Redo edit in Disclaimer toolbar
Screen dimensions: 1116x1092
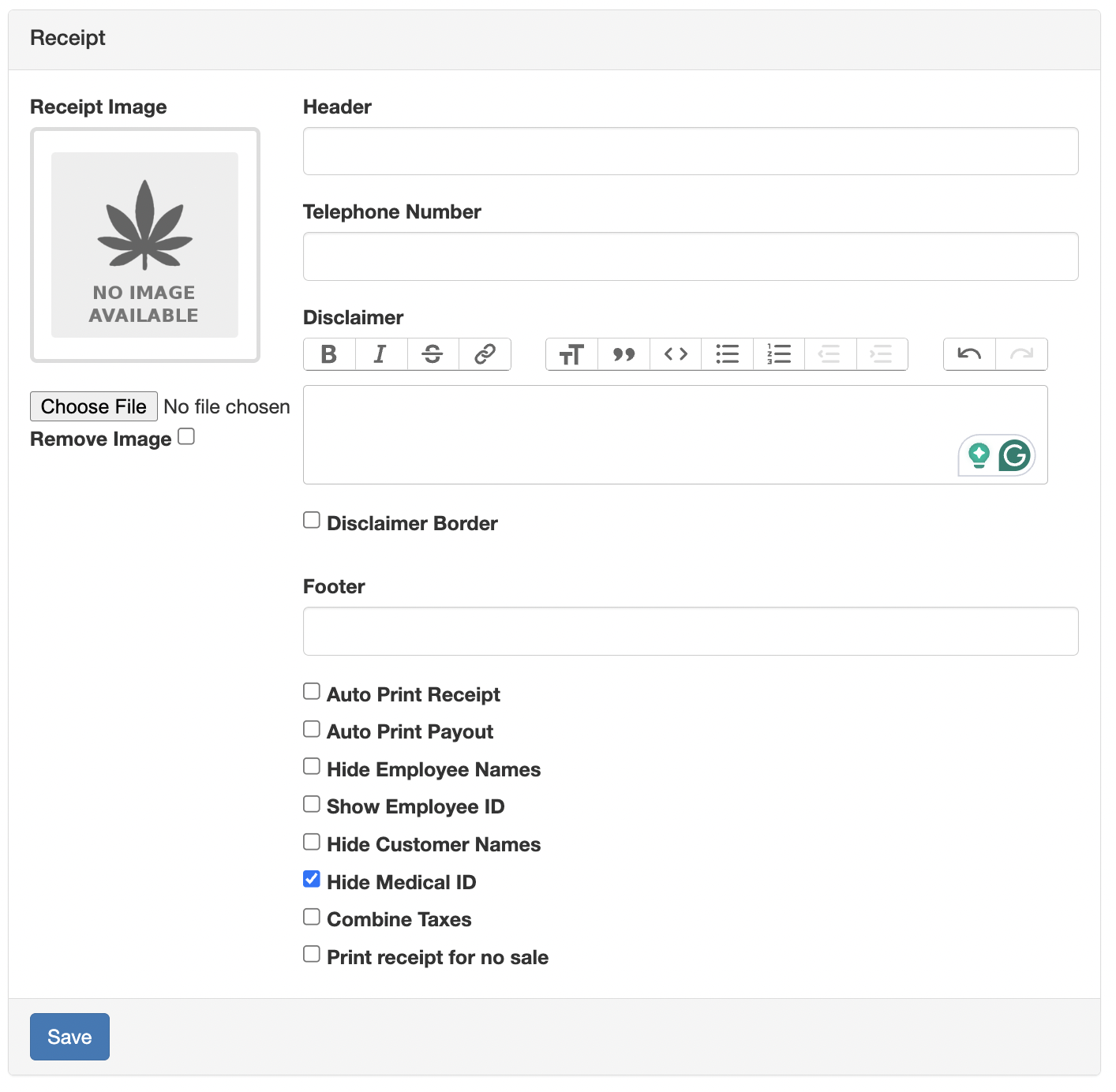pyautogui.click(x=1021, y=354)
